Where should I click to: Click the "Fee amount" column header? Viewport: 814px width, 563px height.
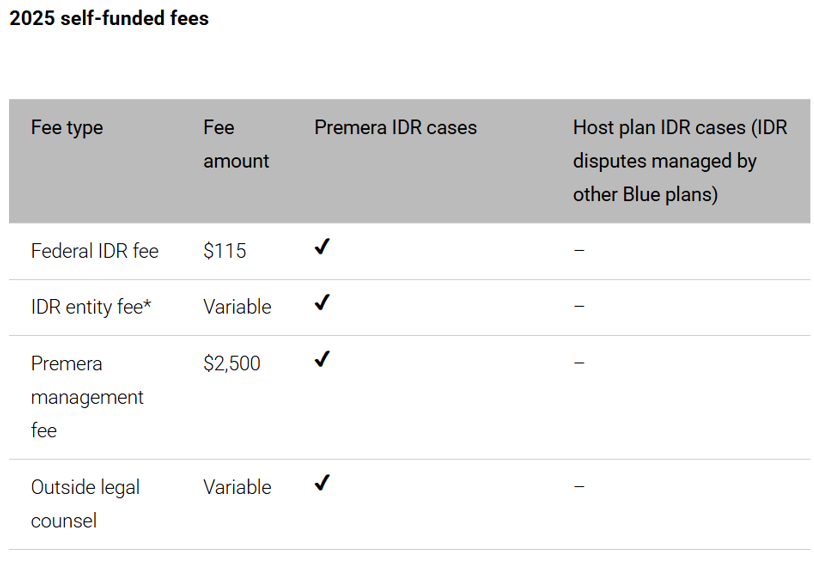coord(236,144)
